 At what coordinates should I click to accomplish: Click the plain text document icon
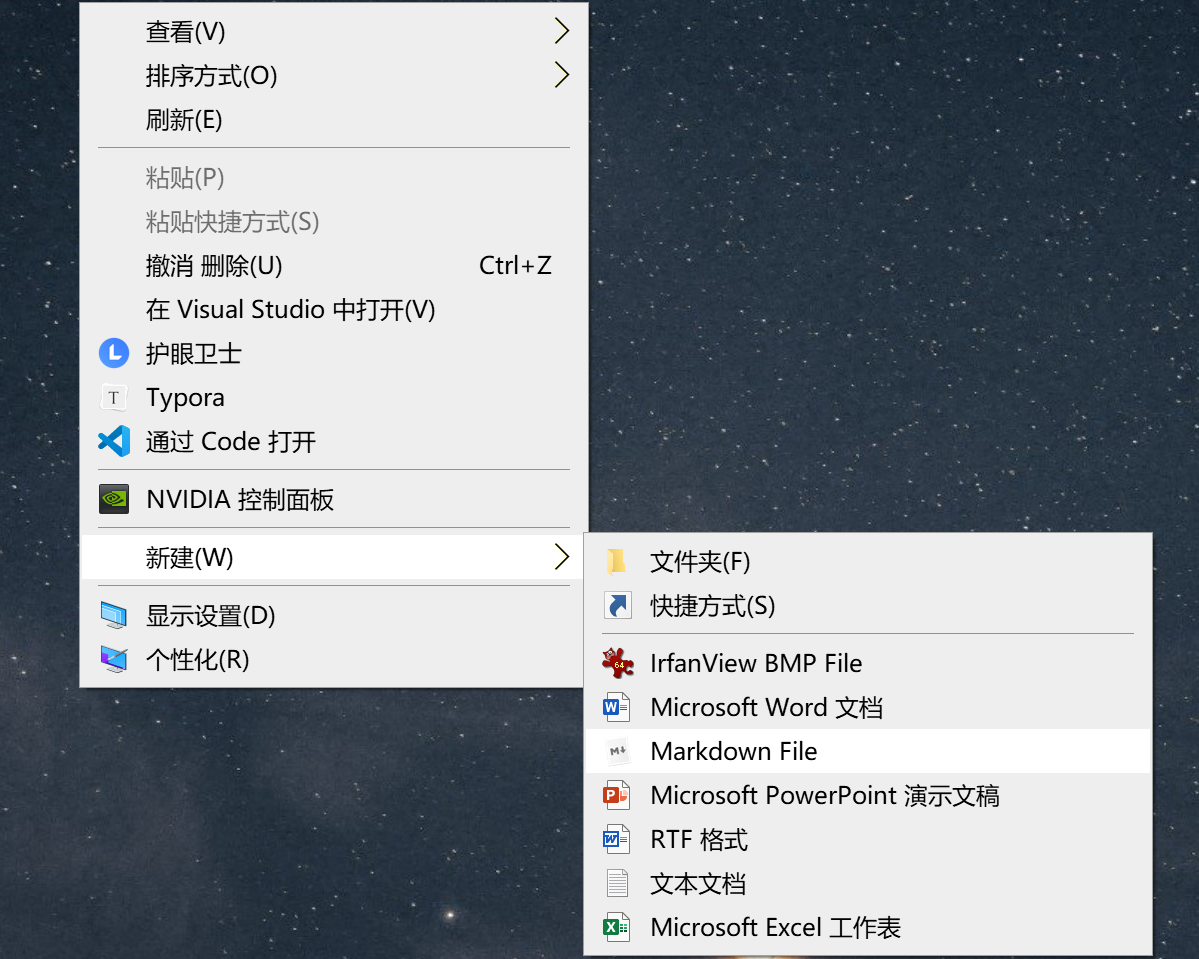point(617,883)
